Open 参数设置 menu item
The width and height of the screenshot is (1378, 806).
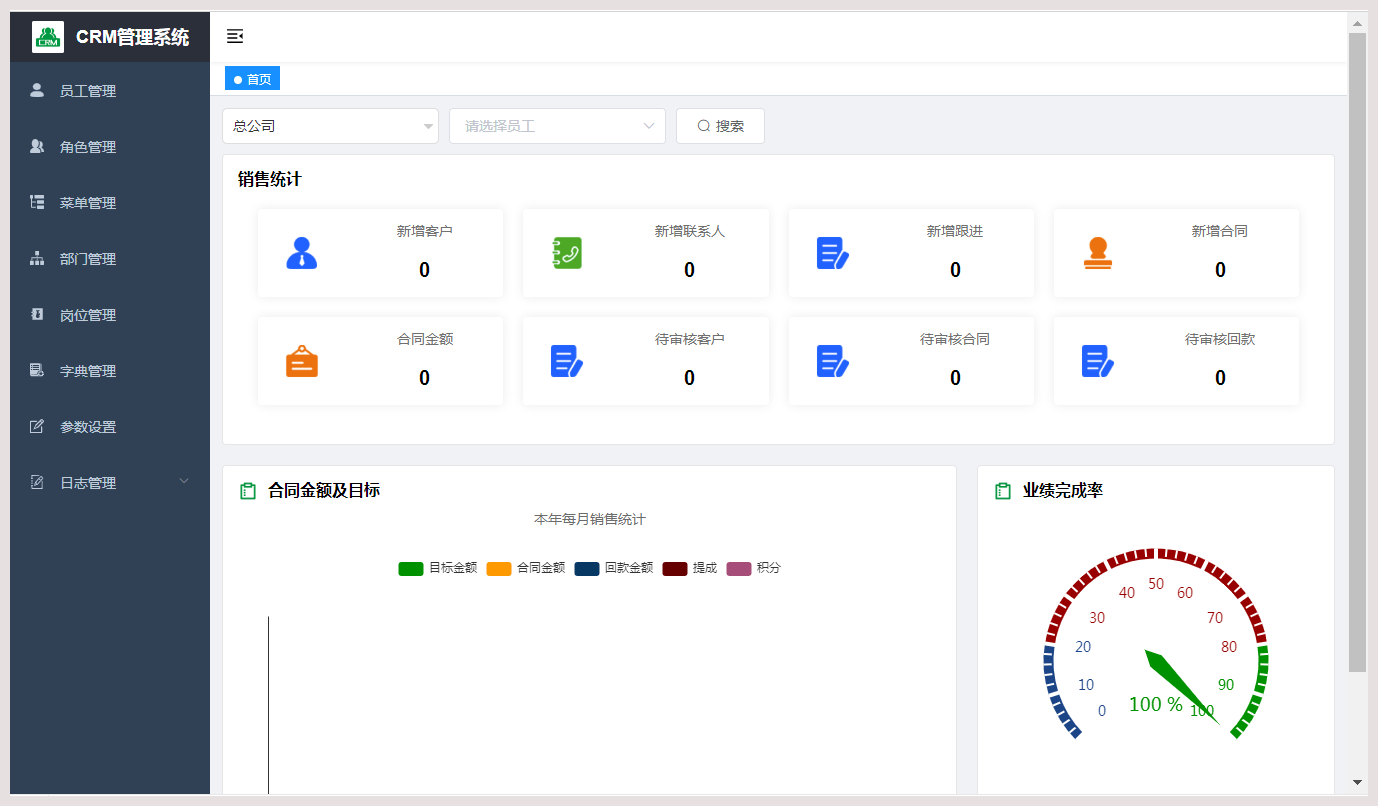pos(110,427)
